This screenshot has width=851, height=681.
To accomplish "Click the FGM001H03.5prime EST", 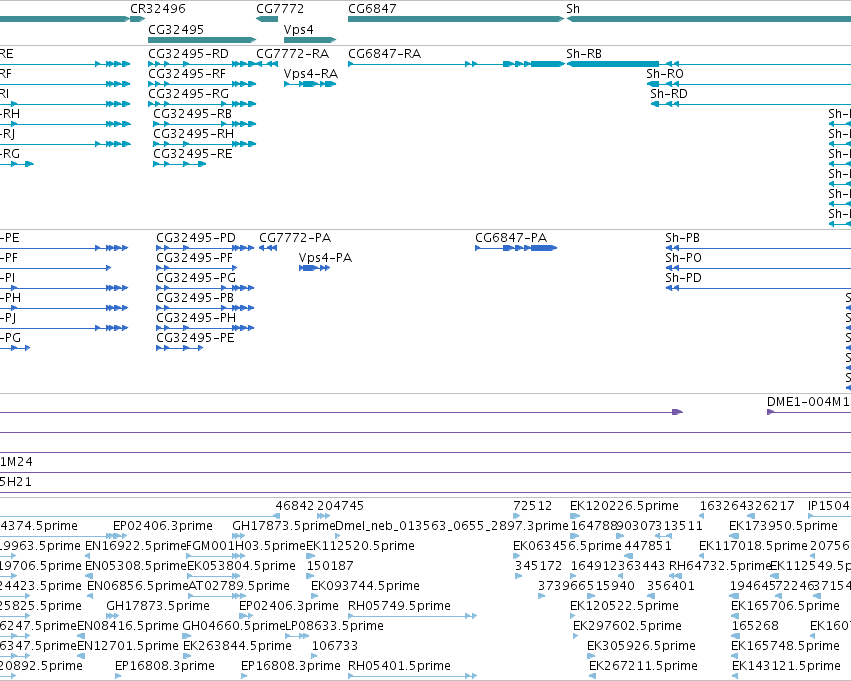I will [246, 546].
